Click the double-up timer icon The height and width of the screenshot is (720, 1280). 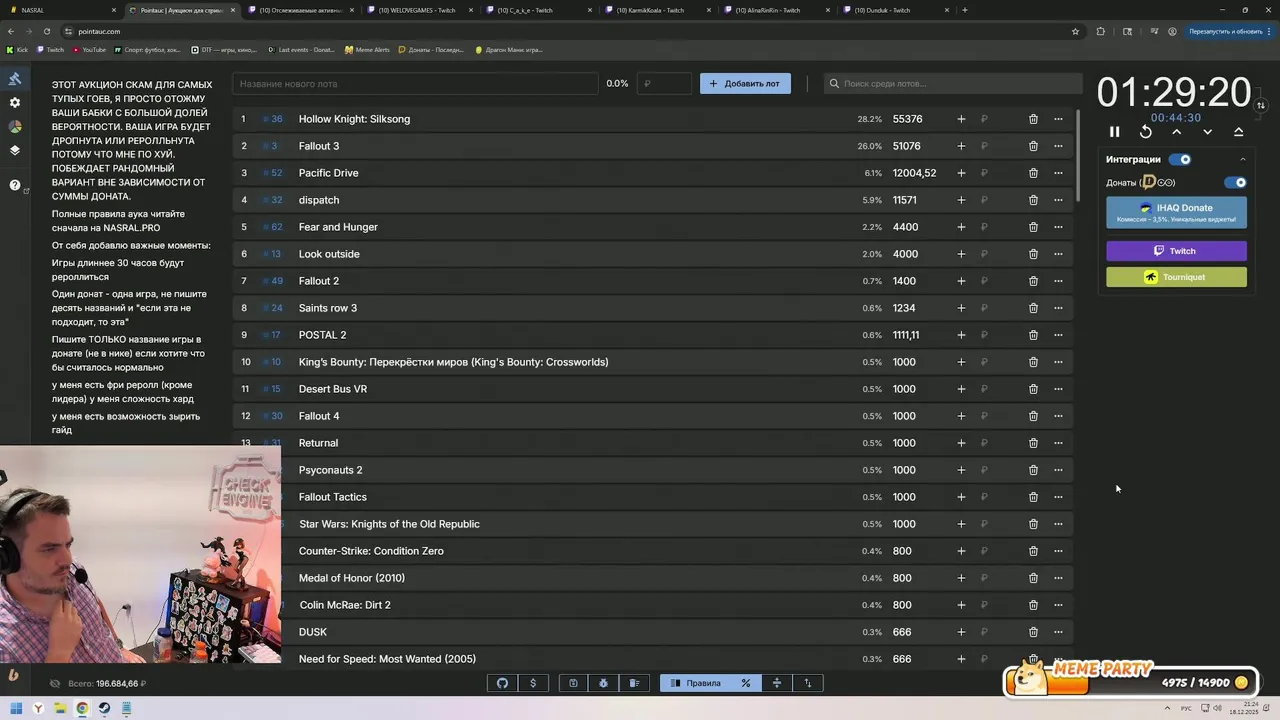pyautogui.click(x=1238, y=132)
